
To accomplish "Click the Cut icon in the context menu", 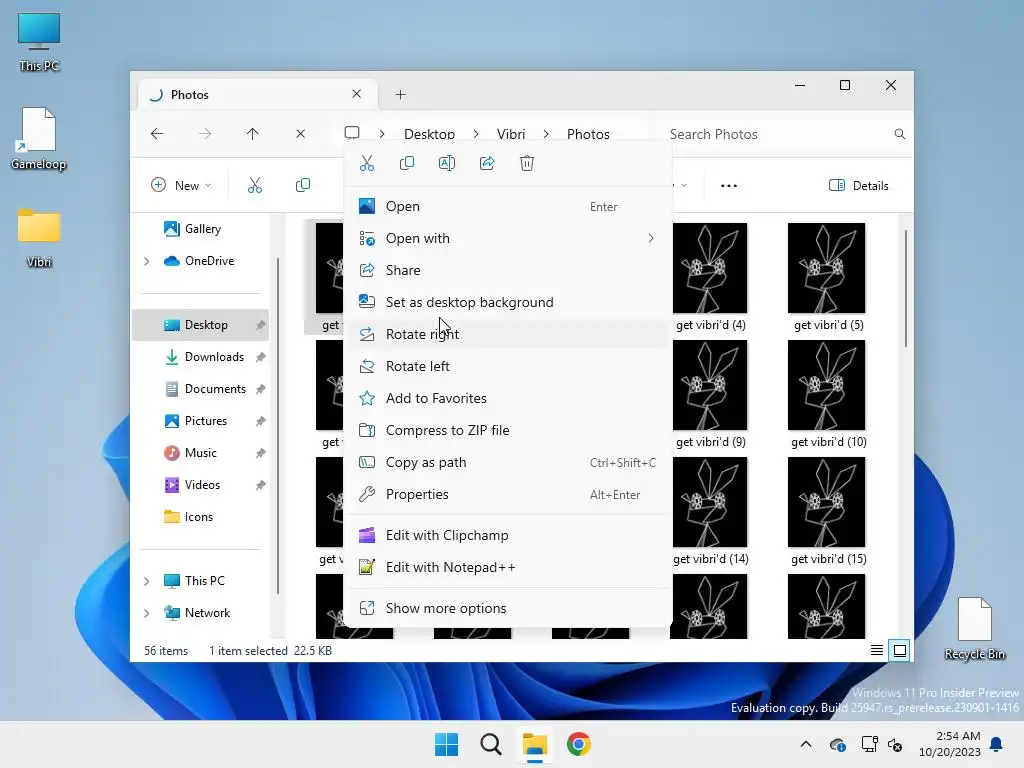I will pos(367,163).
